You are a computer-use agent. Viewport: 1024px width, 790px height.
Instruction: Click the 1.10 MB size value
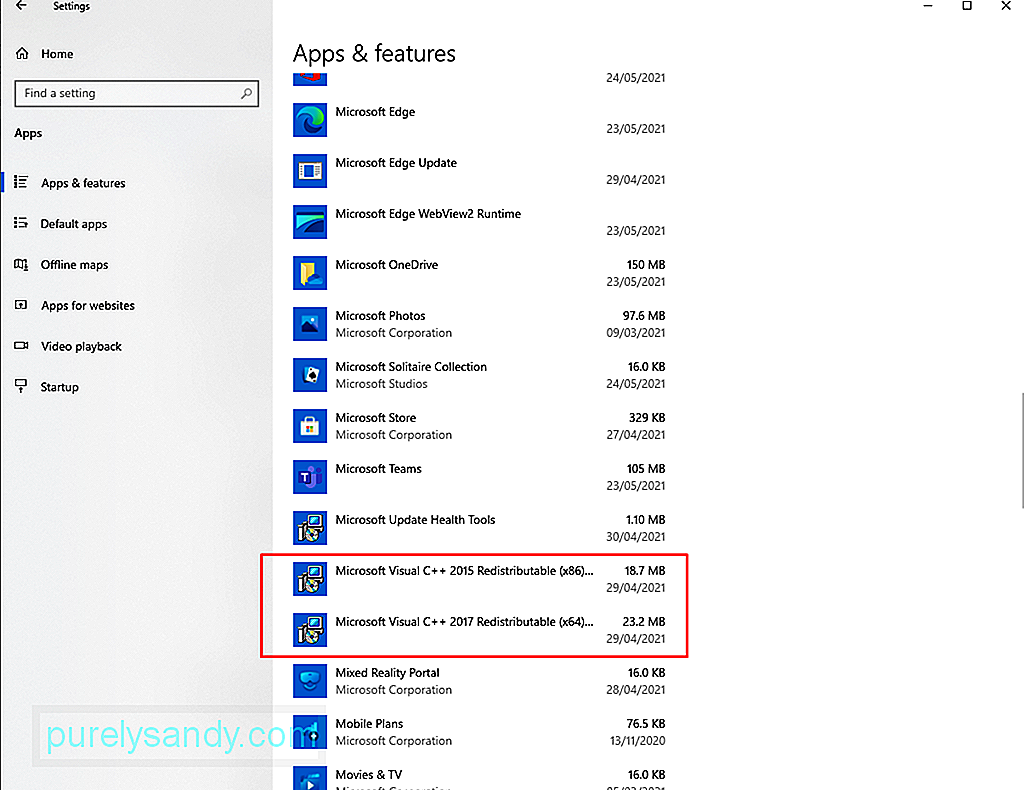click(x=645, y=520)
